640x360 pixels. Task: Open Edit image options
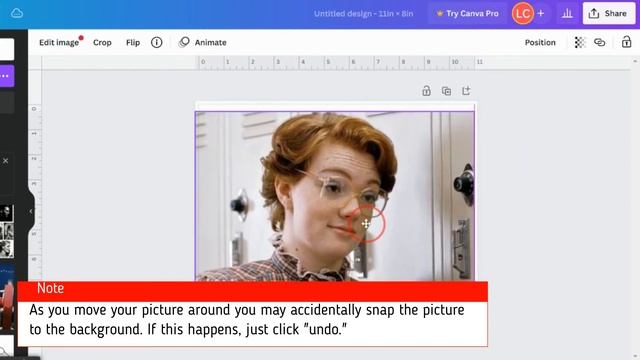point(59,42)
